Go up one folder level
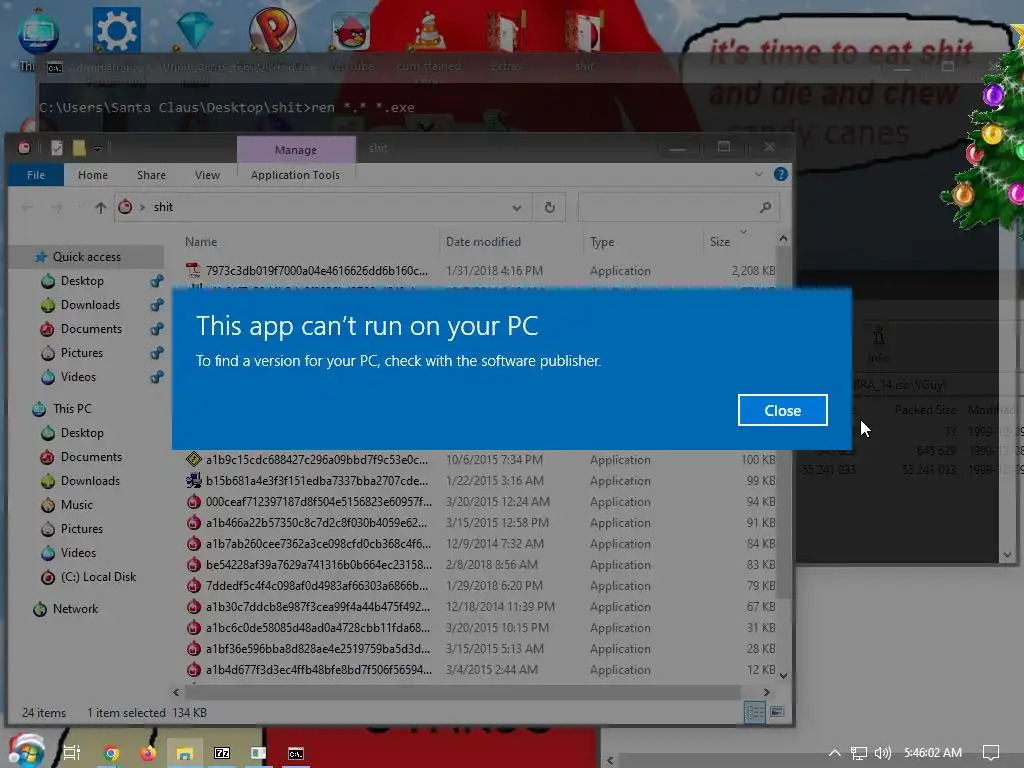 coord(100,208)
